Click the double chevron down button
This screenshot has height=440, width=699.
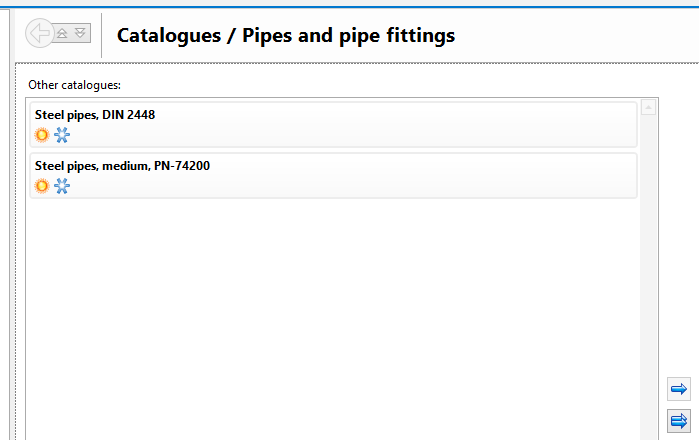pos(81,34)
